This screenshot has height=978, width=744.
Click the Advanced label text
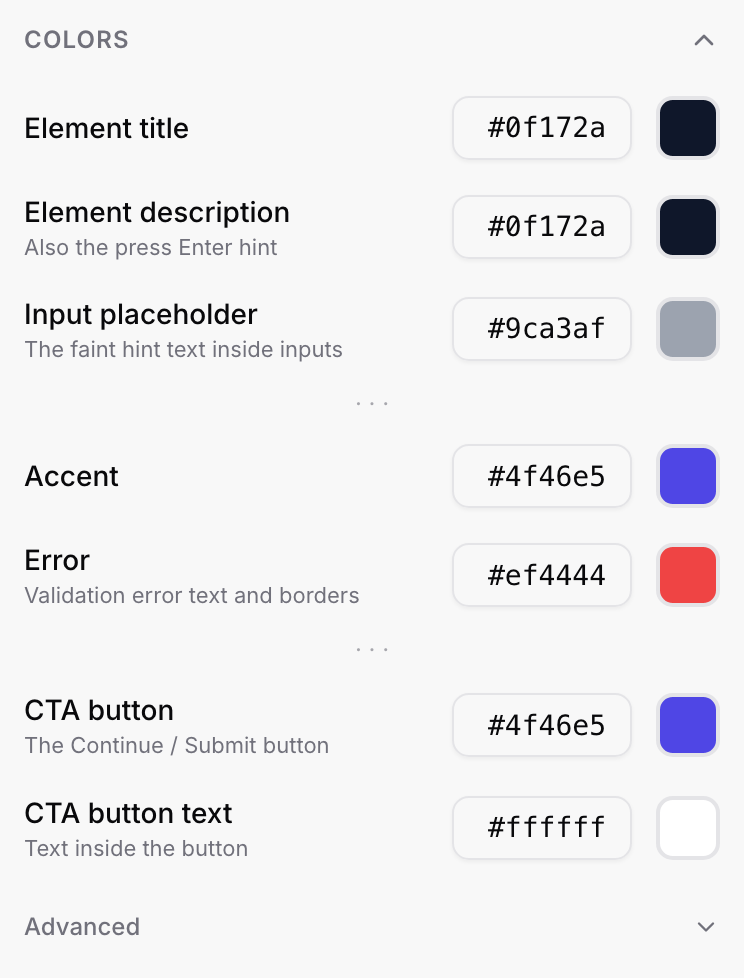tap(82, 927)
